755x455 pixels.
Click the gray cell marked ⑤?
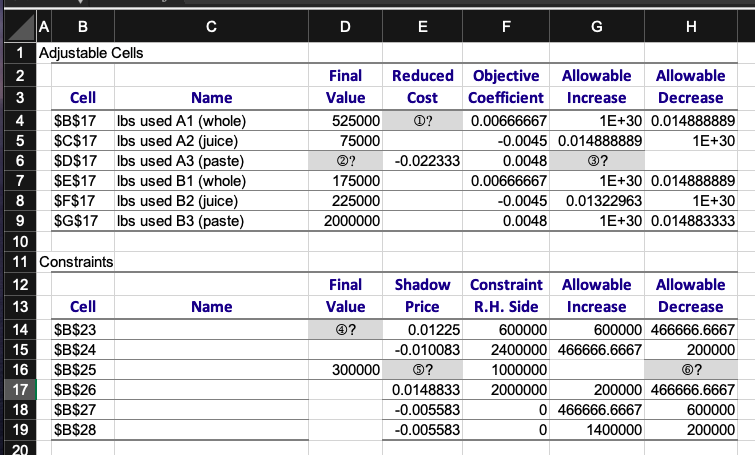pos(422,370)
